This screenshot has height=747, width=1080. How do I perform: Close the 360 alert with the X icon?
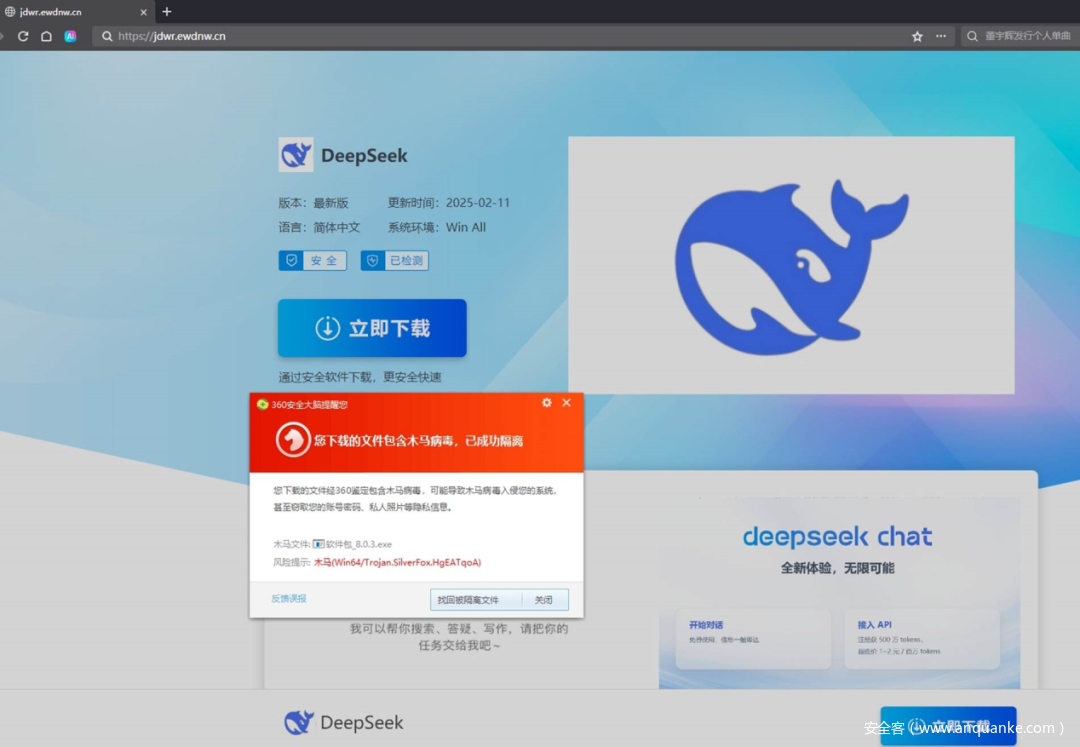tap(566, 403)
